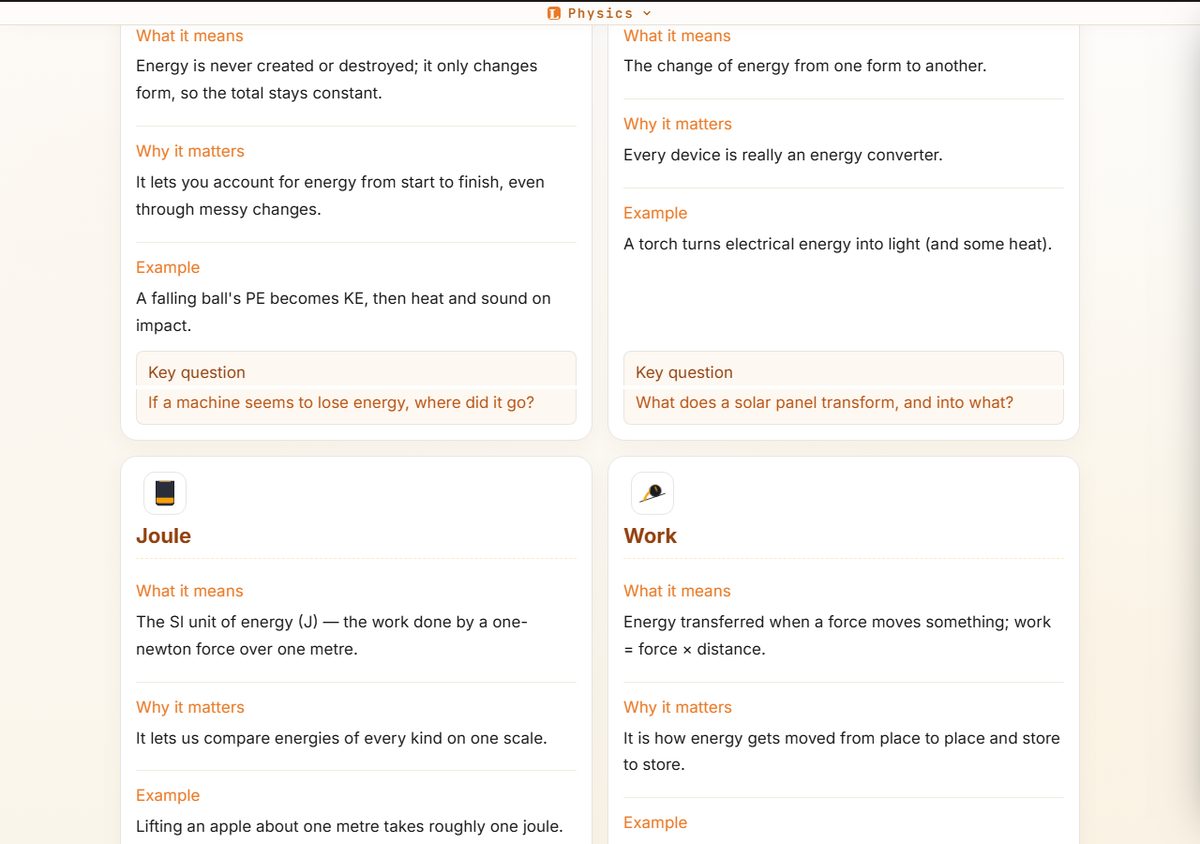Select the Physics title menu
Viewport: 1200px width, 844px height.
600,13
